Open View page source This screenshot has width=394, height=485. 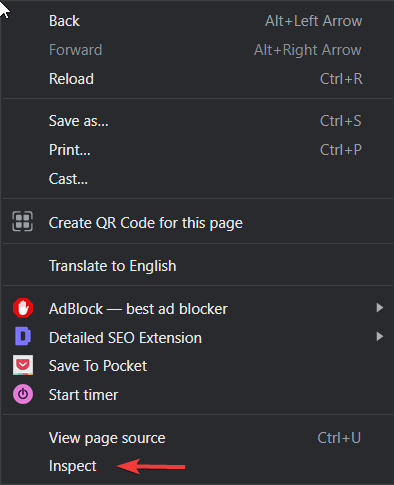pos(197,438)
